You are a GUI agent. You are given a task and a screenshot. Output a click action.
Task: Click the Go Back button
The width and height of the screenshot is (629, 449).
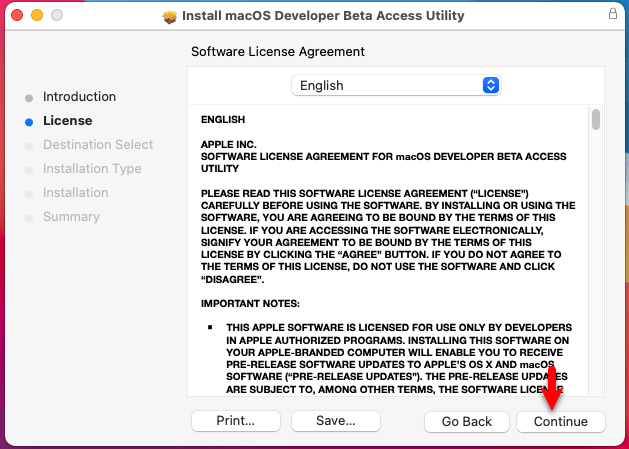(467, 422)
